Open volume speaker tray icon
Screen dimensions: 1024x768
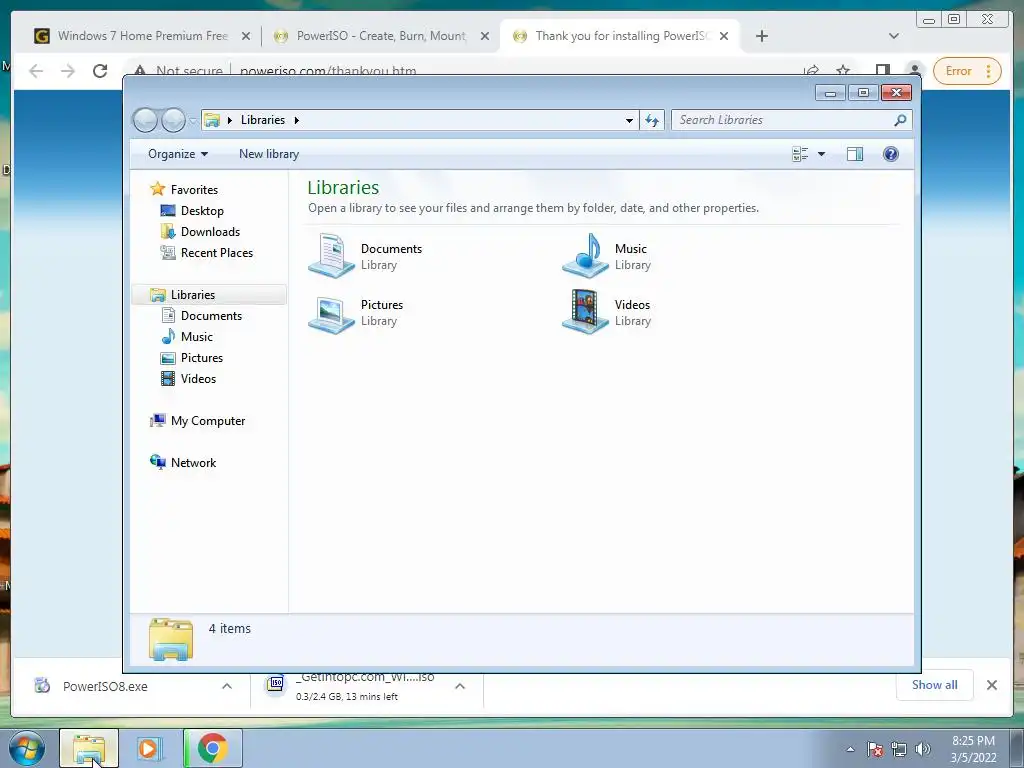922,749
